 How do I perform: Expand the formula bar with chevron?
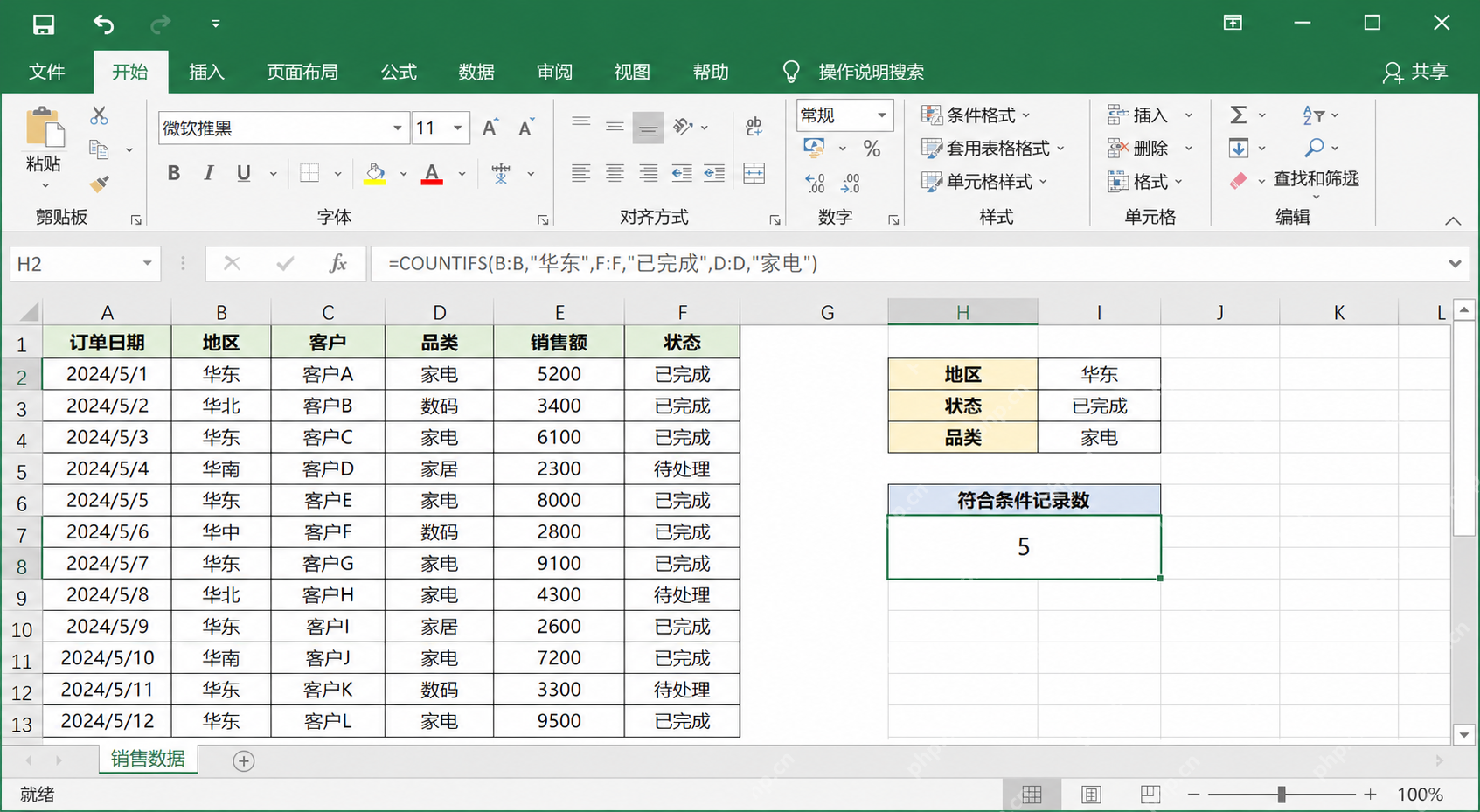[1455, 263]
